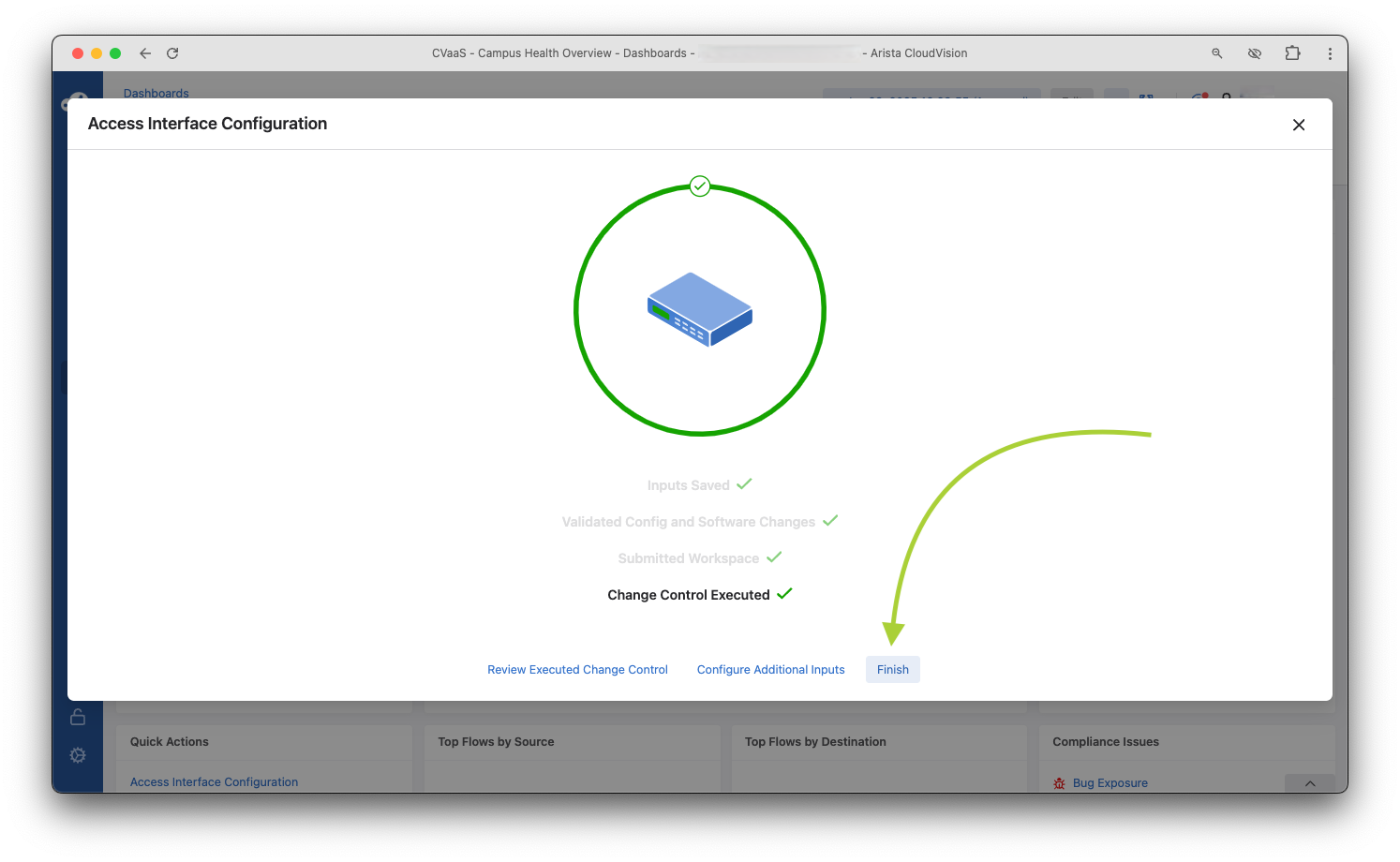Open Review Executed Change Control link
Viewport: 1400px width, 862px height.
click(577, 669)
